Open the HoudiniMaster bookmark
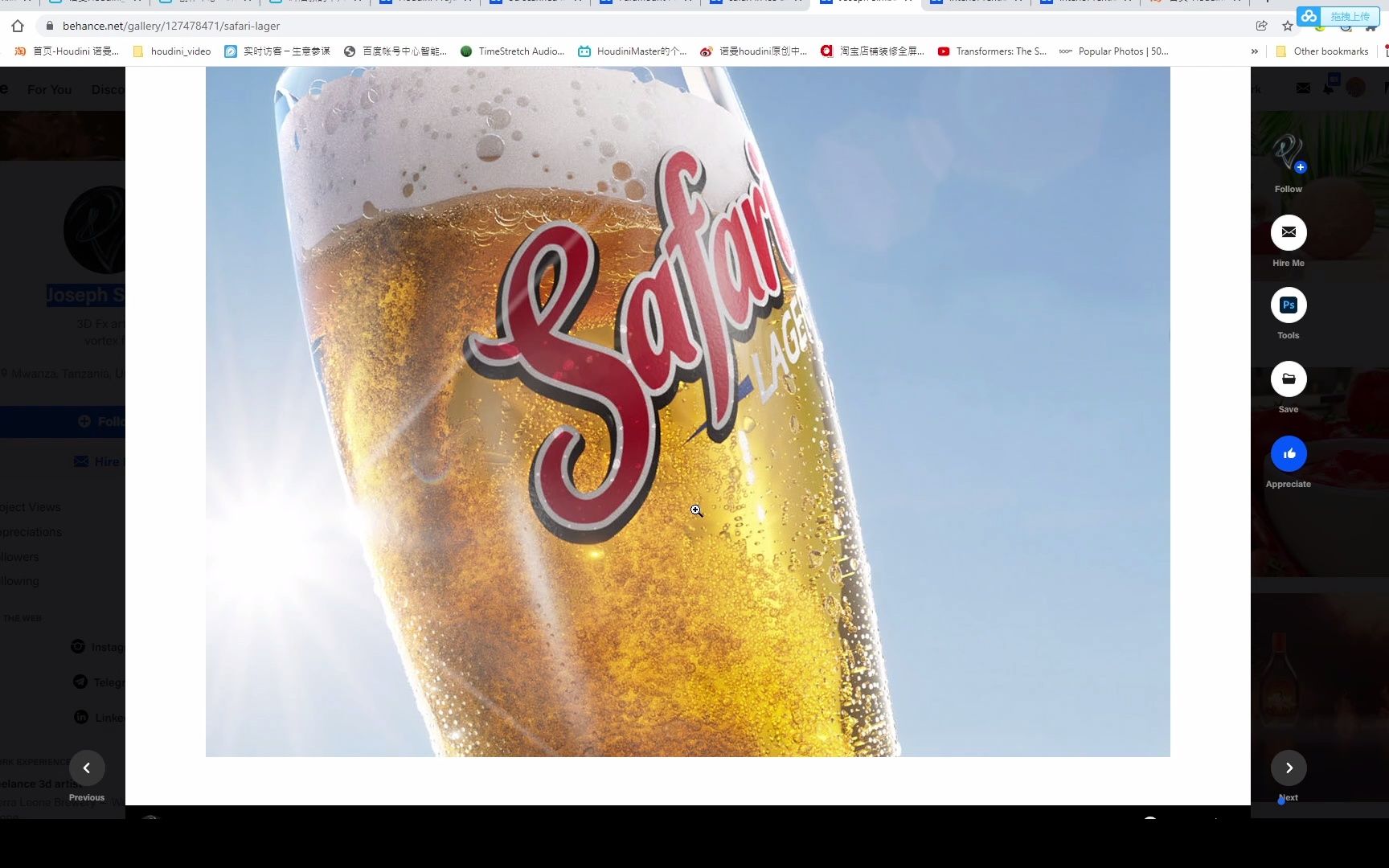Viewport: 1389px width, 868px height. point(633,51)
